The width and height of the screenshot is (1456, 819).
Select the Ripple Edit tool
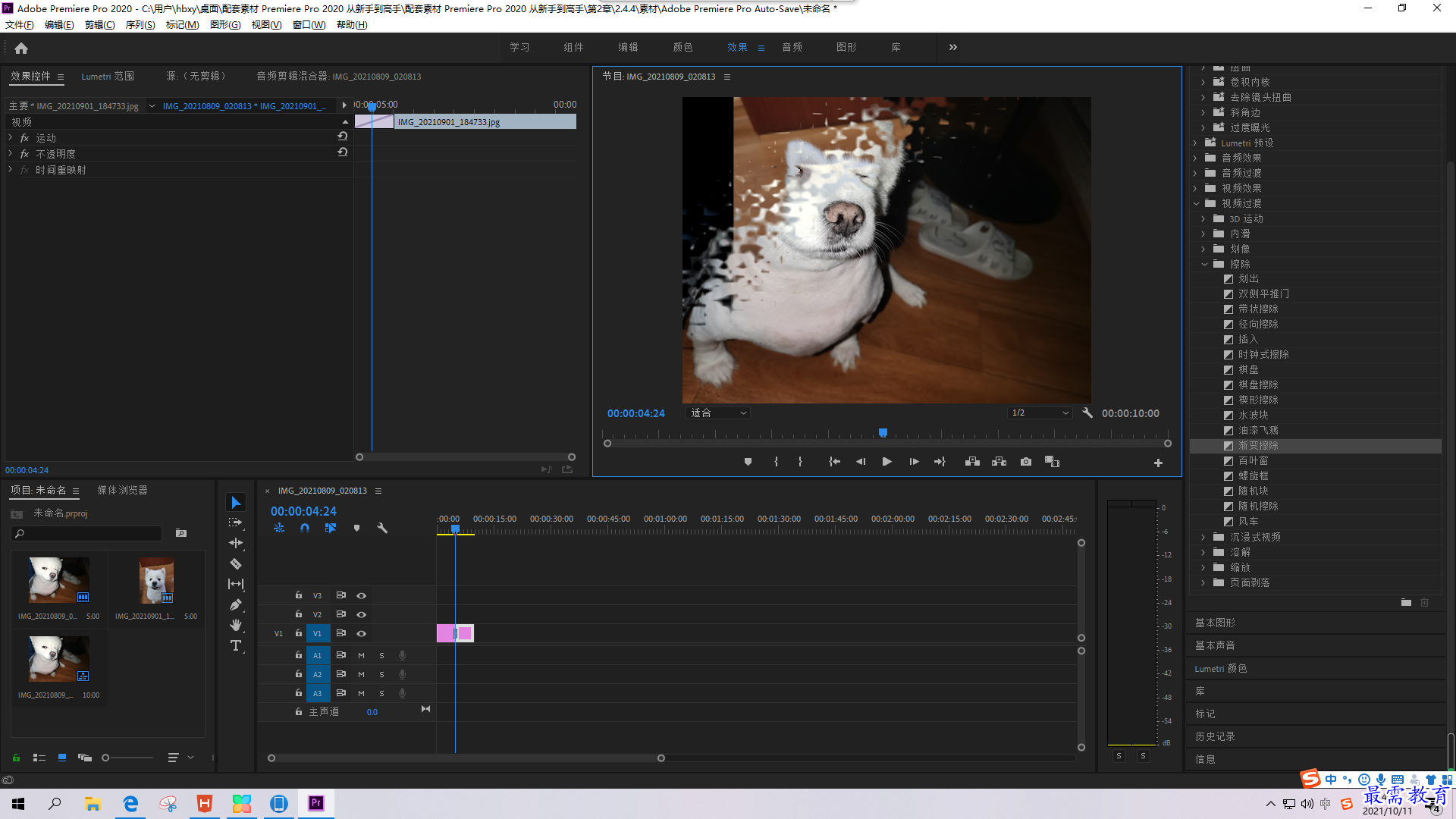point(236,543)
